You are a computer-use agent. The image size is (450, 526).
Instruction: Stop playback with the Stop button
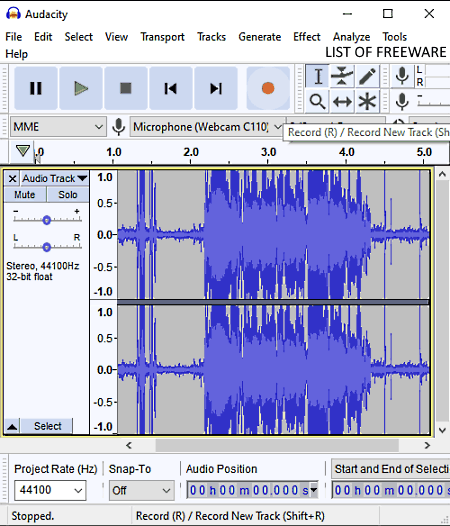[x=126, y=88]
